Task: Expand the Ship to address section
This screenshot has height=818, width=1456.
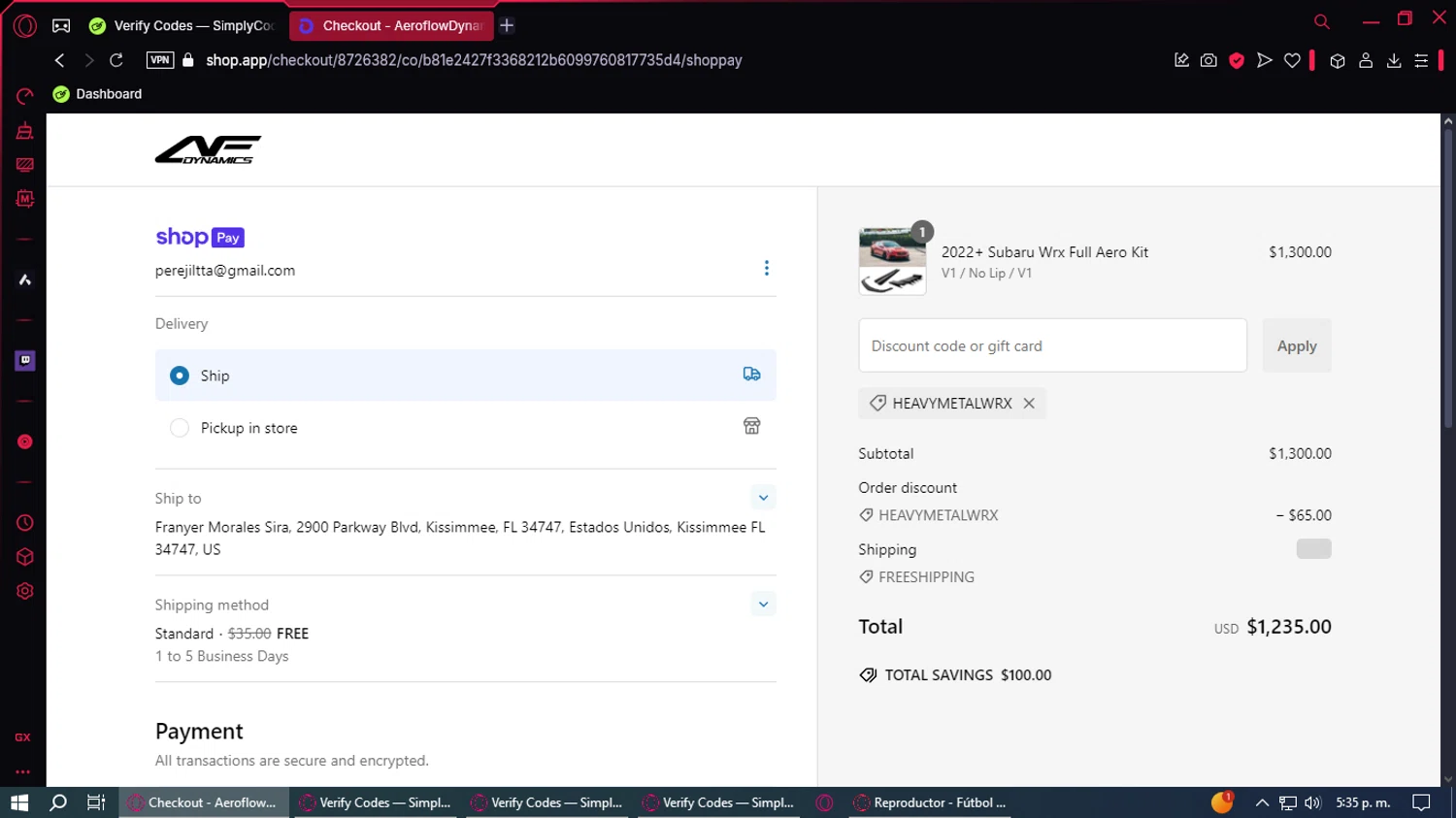Action: click(x=764, y=498)
